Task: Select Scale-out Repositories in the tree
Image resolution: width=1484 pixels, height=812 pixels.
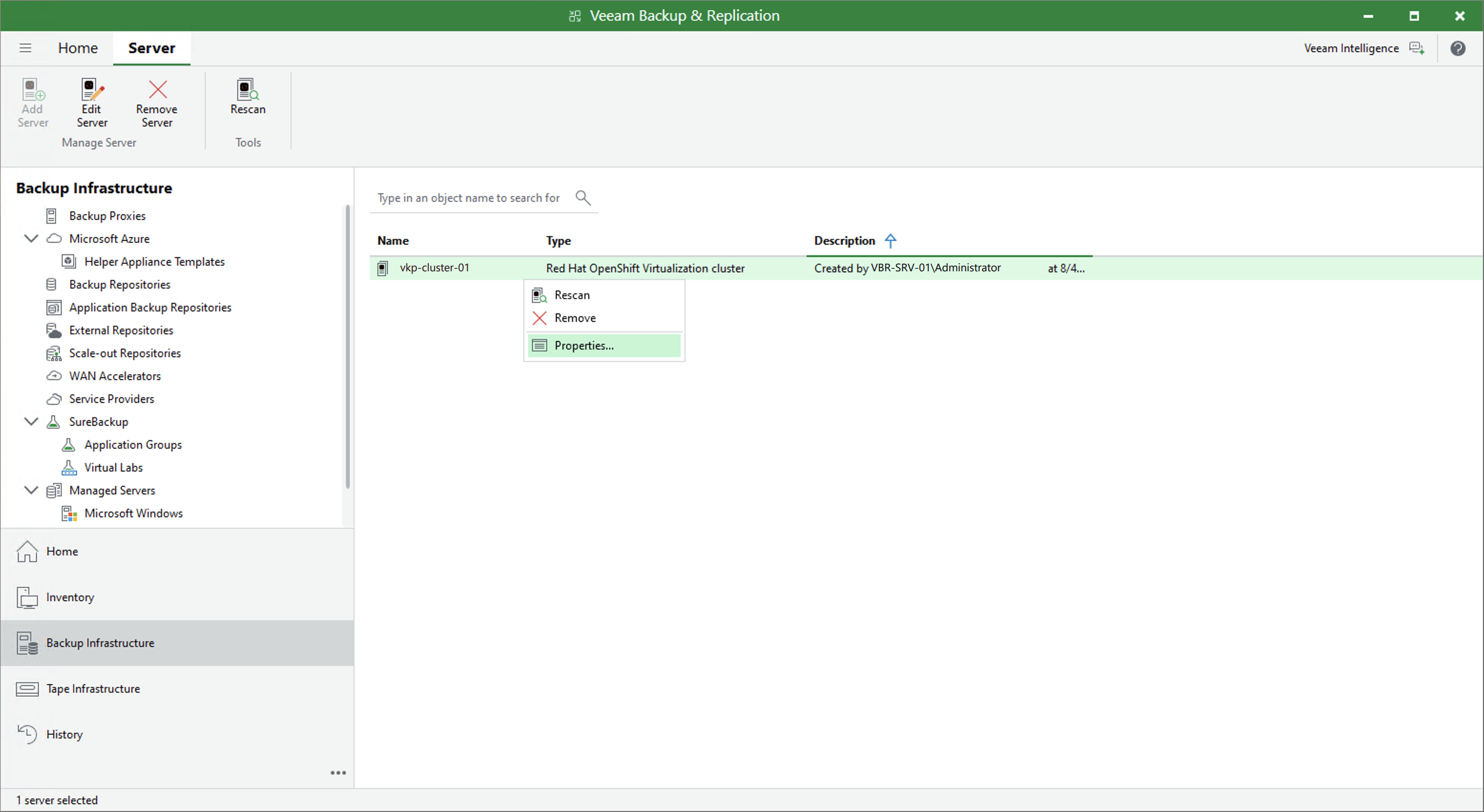Action: pyautogui.click(x=125, y=353)
